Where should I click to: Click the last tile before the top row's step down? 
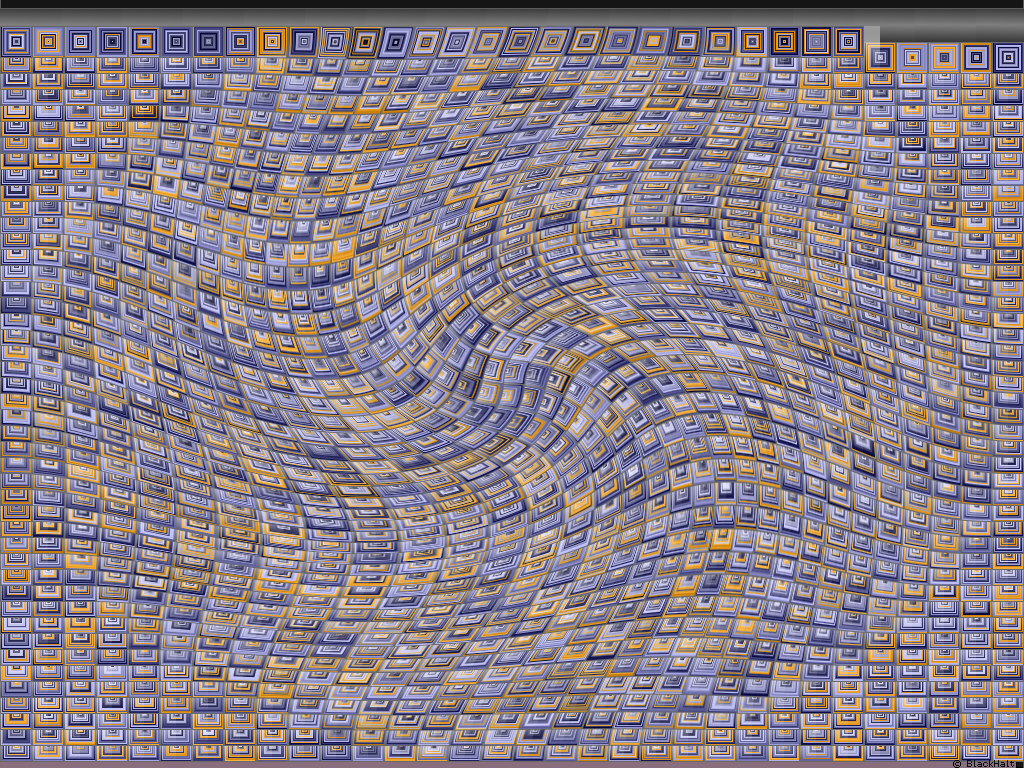[848, 41]
